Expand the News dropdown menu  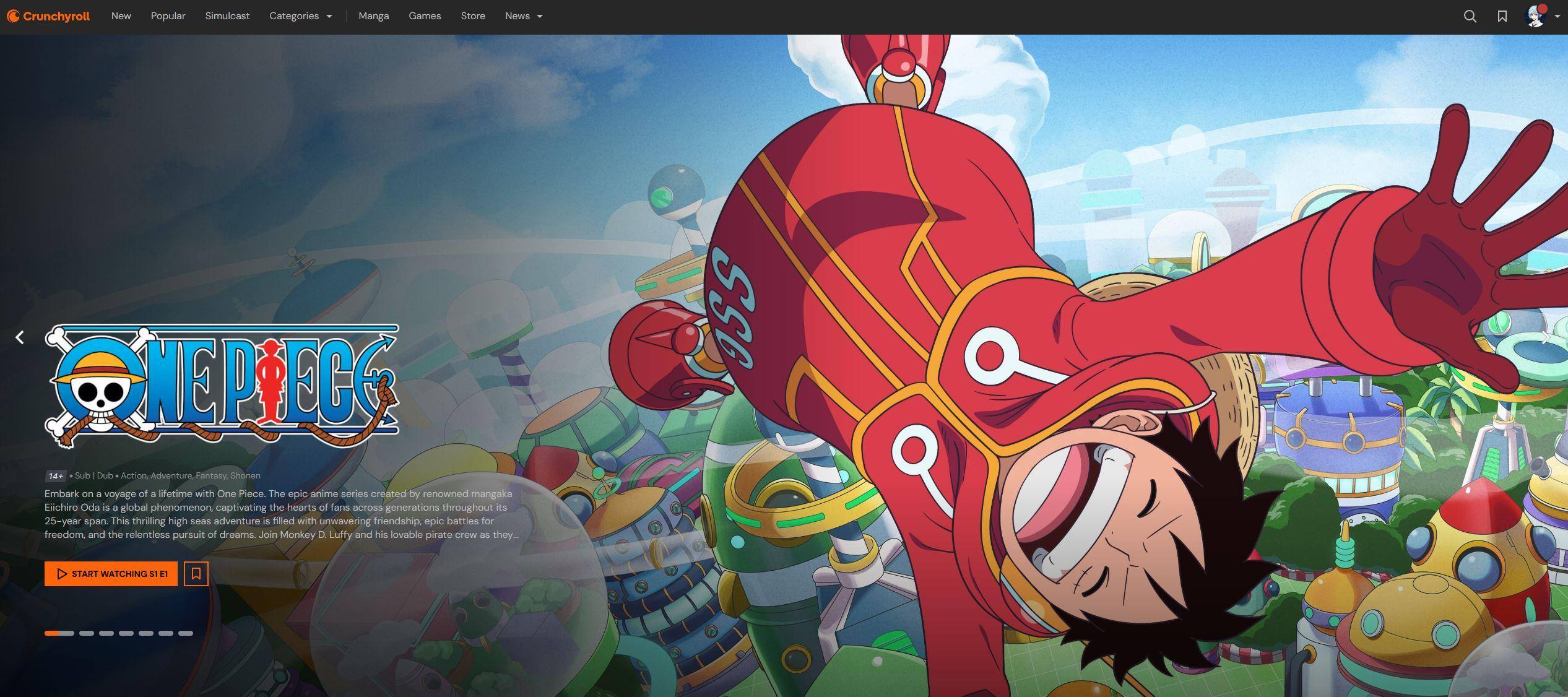coord(524,16)
